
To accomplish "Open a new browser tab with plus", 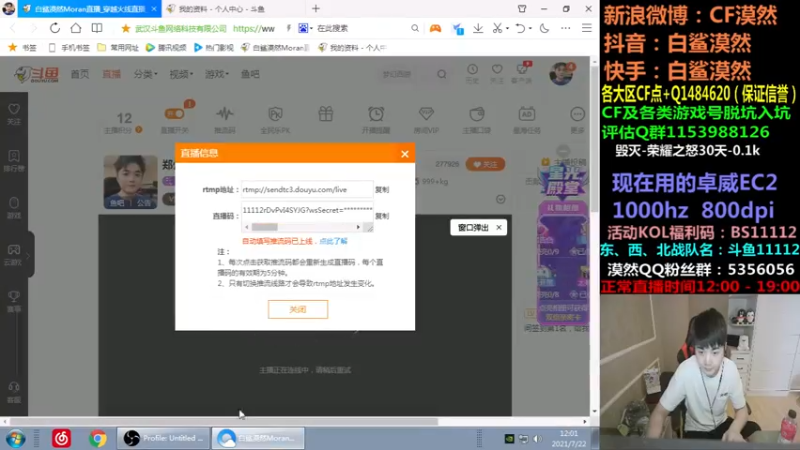I will click(x=316, y=9).
